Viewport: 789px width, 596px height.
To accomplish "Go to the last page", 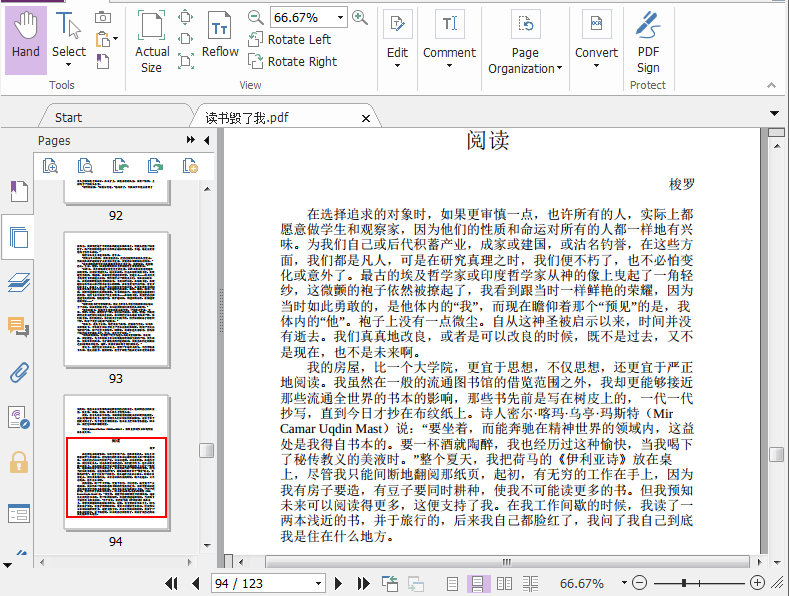I will tap(363, 583).
